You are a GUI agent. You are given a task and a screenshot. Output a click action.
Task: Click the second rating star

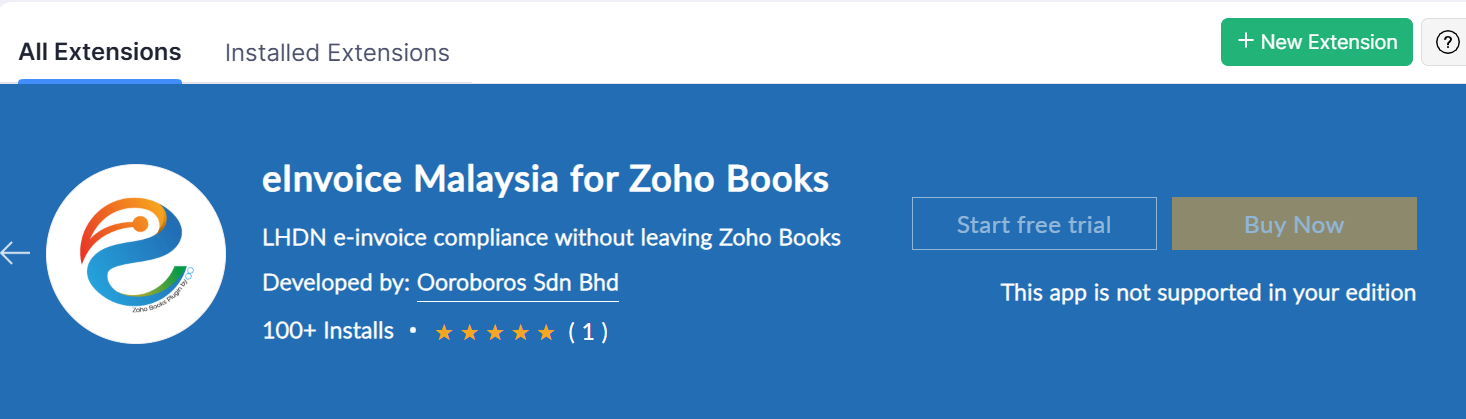(x=470, y=333)
